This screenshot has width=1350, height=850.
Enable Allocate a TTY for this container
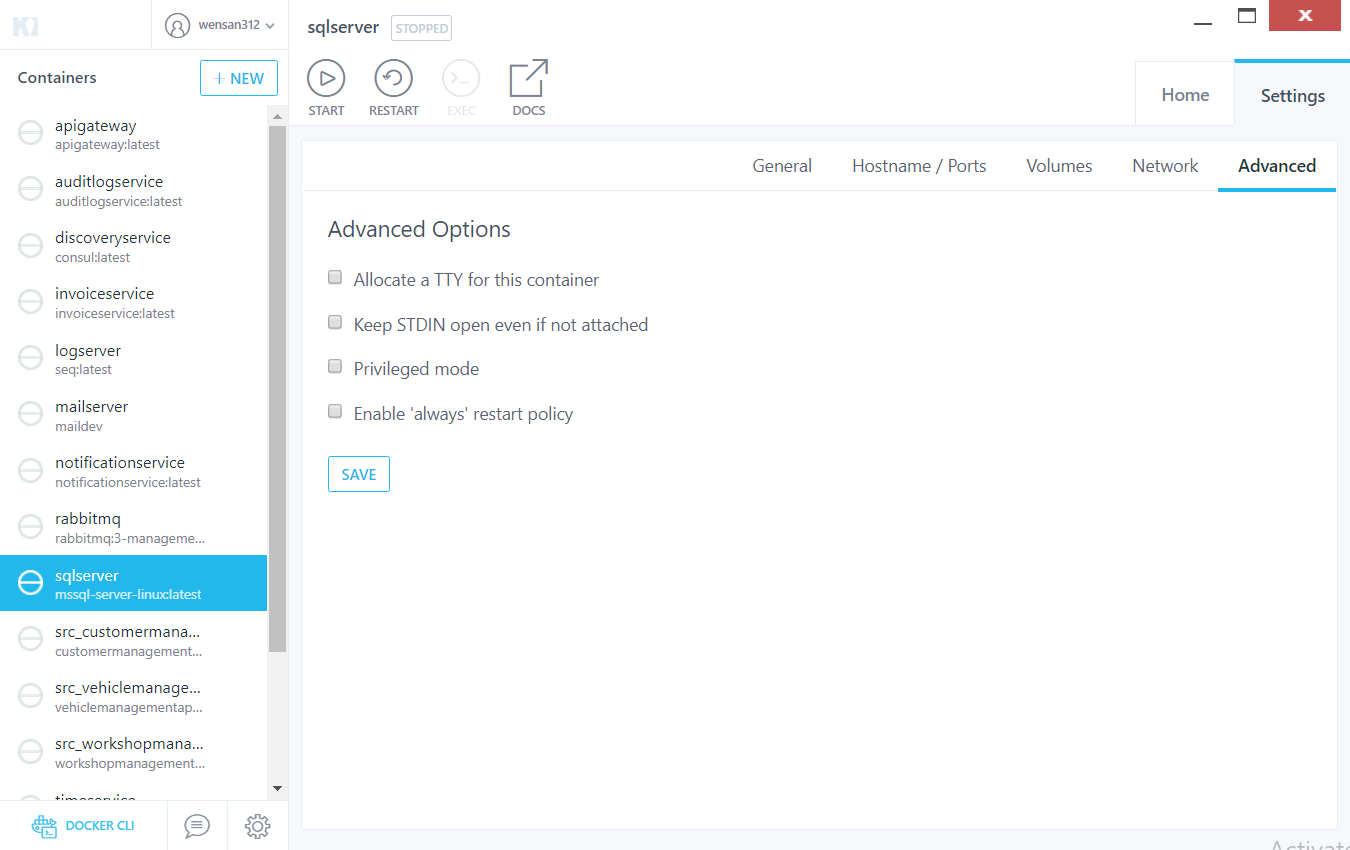click(335, 278)
